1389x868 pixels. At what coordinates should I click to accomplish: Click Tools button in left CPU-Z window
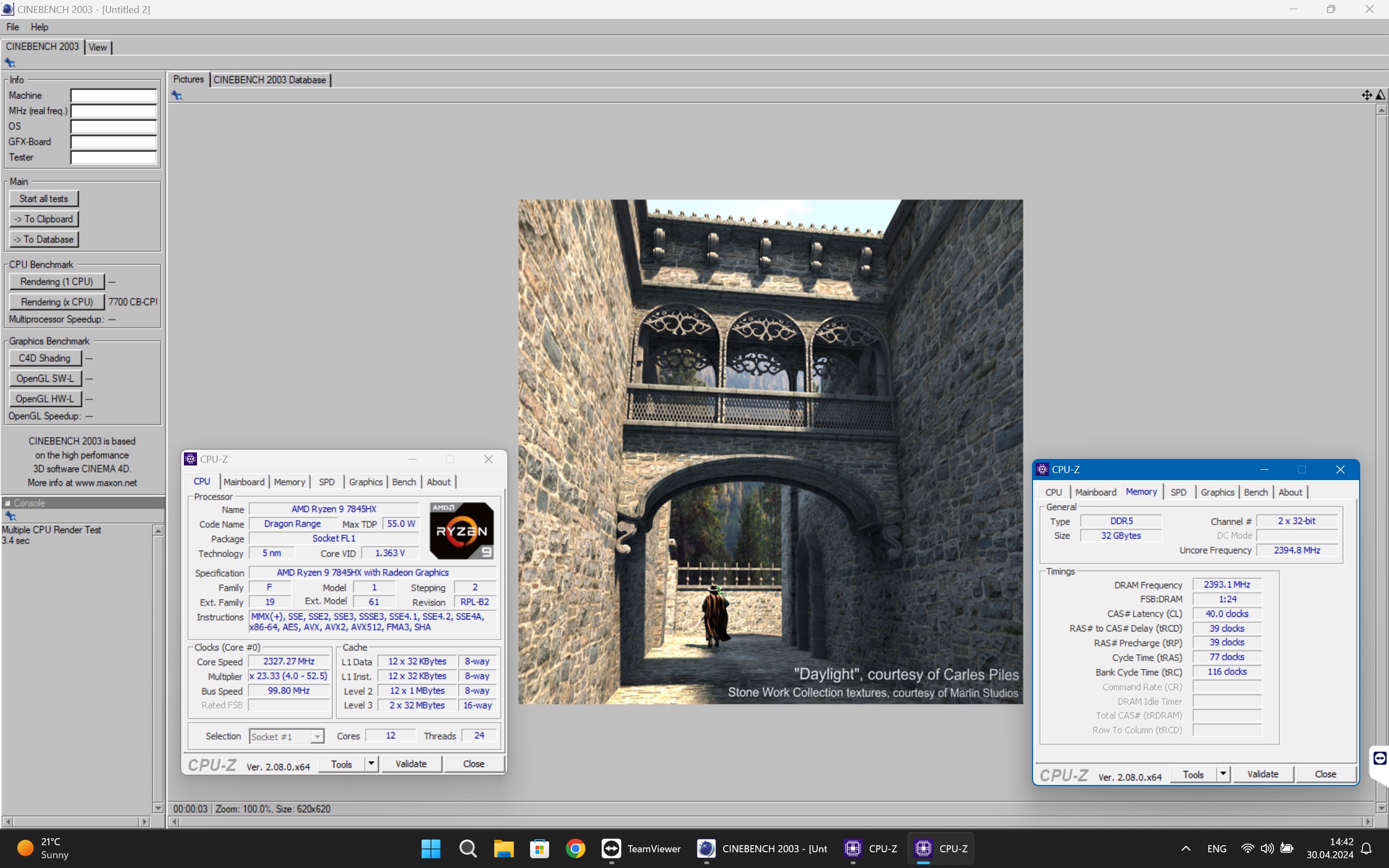click(341, 763)
